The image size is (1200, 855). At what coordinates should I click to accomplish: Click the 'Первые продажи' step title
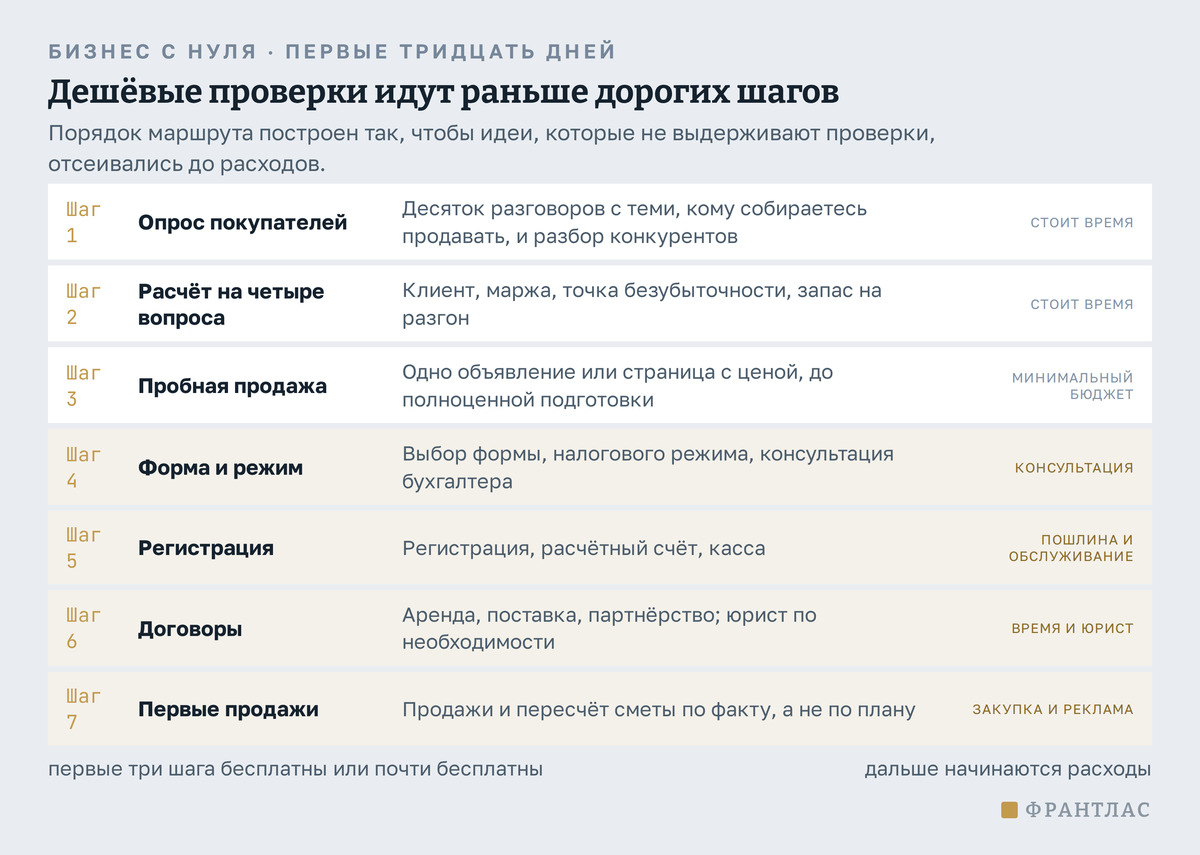point(228,710)
